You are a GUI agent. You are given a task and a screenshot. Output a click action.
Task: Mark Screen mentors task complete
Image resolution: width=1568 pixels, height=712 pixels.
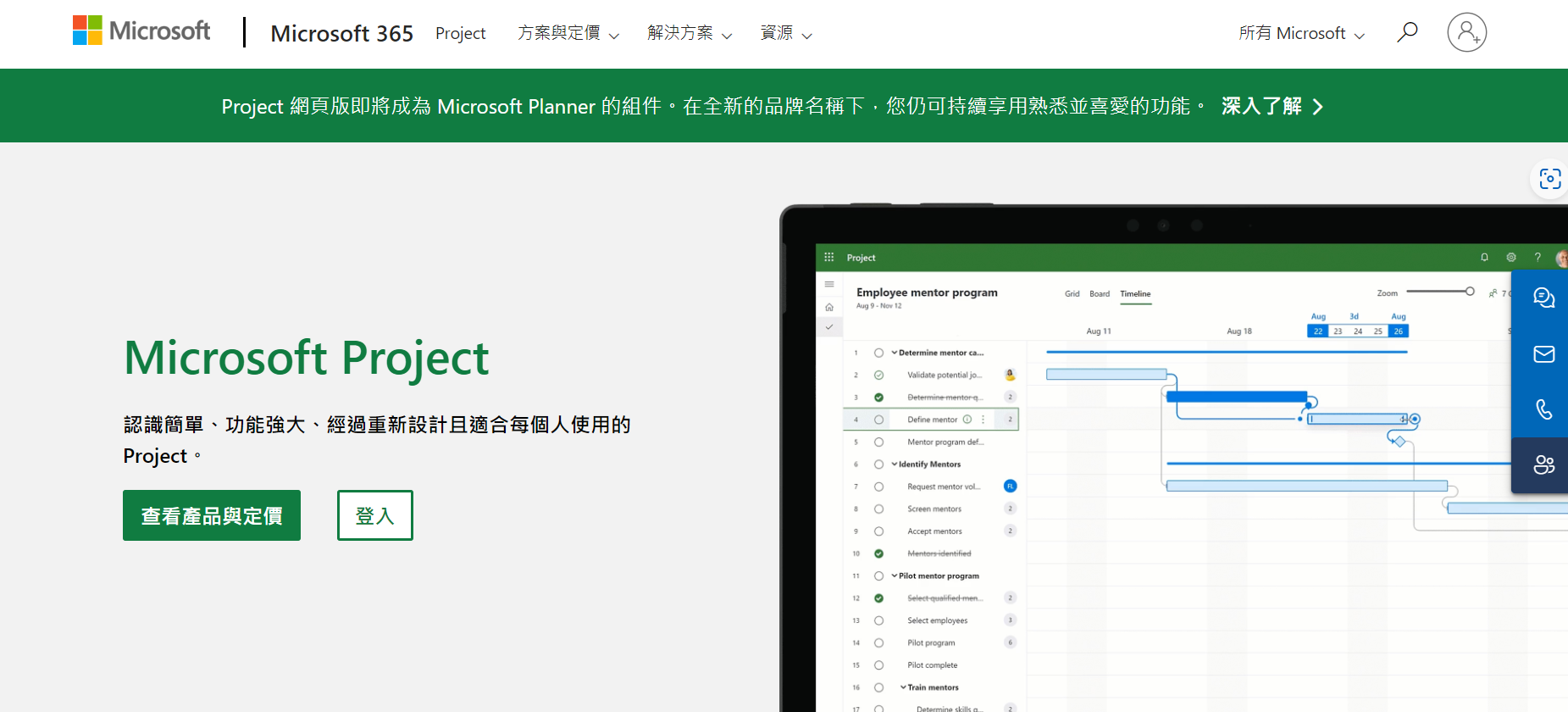pyautogui.click(x=878, y=509)
